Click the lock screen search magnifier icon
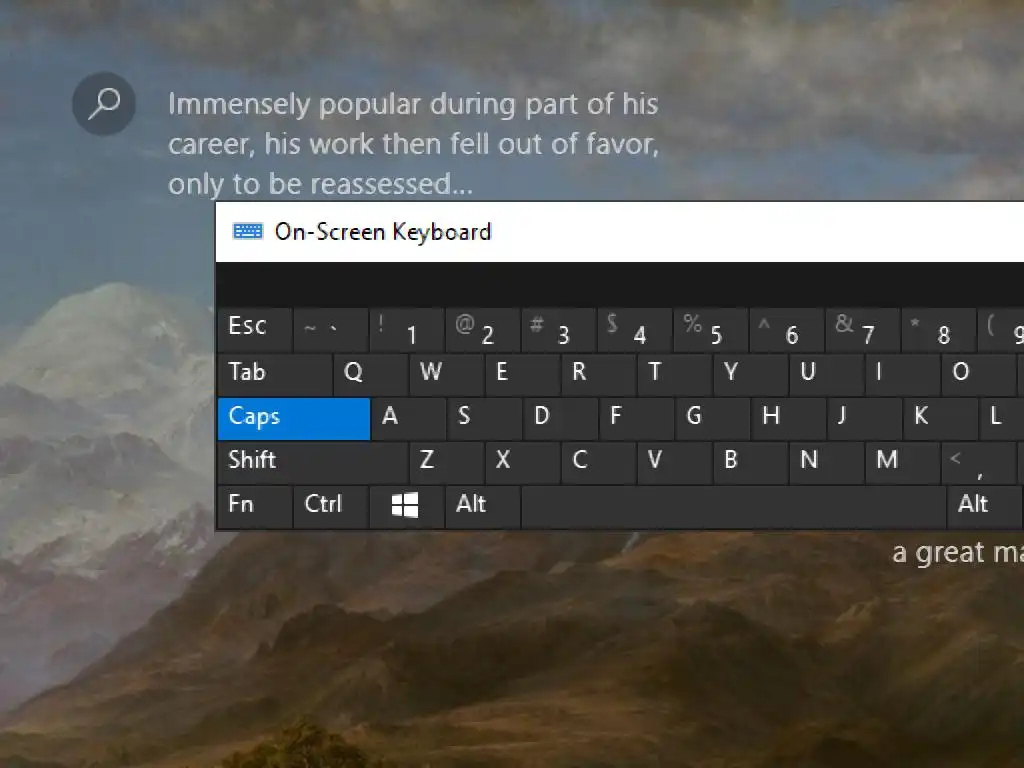Image resolution: width=1024 pixels, height=768 pixels. [x=104, y=104]
